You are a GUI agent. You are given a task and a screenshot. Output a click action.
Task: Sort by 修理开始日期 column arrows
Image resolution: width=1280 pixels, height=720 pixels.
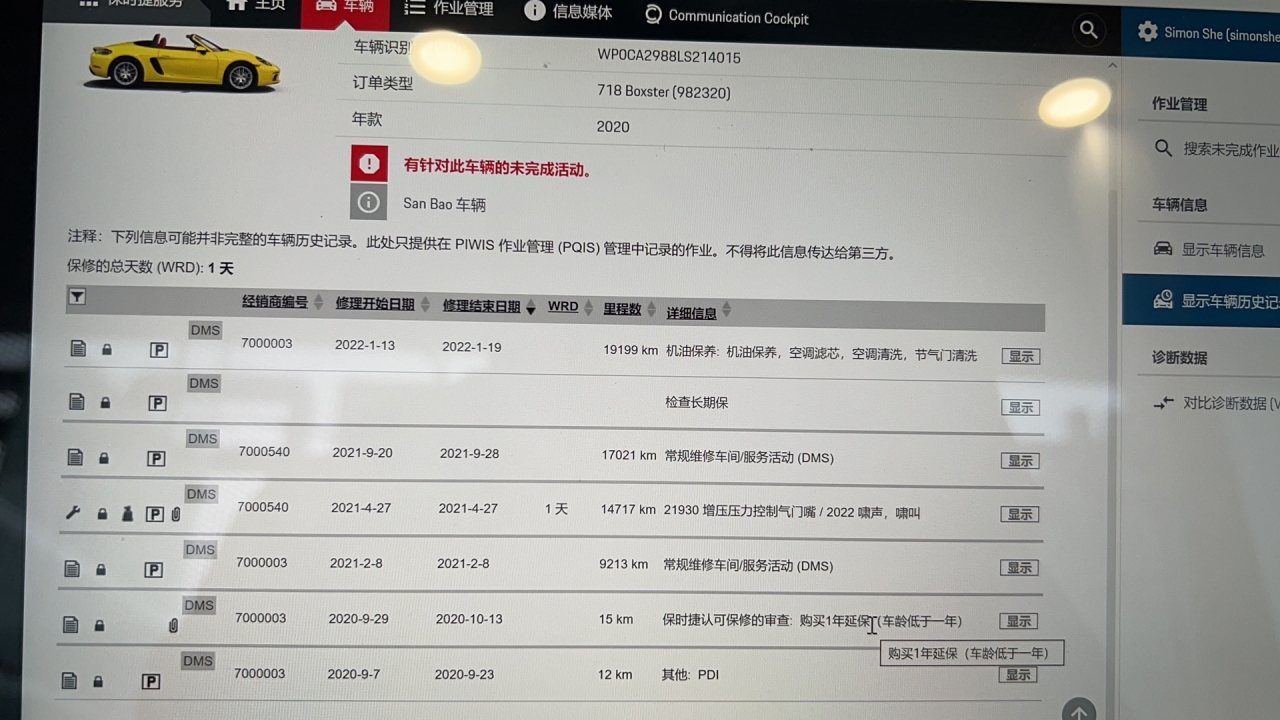tap(425, 304)
